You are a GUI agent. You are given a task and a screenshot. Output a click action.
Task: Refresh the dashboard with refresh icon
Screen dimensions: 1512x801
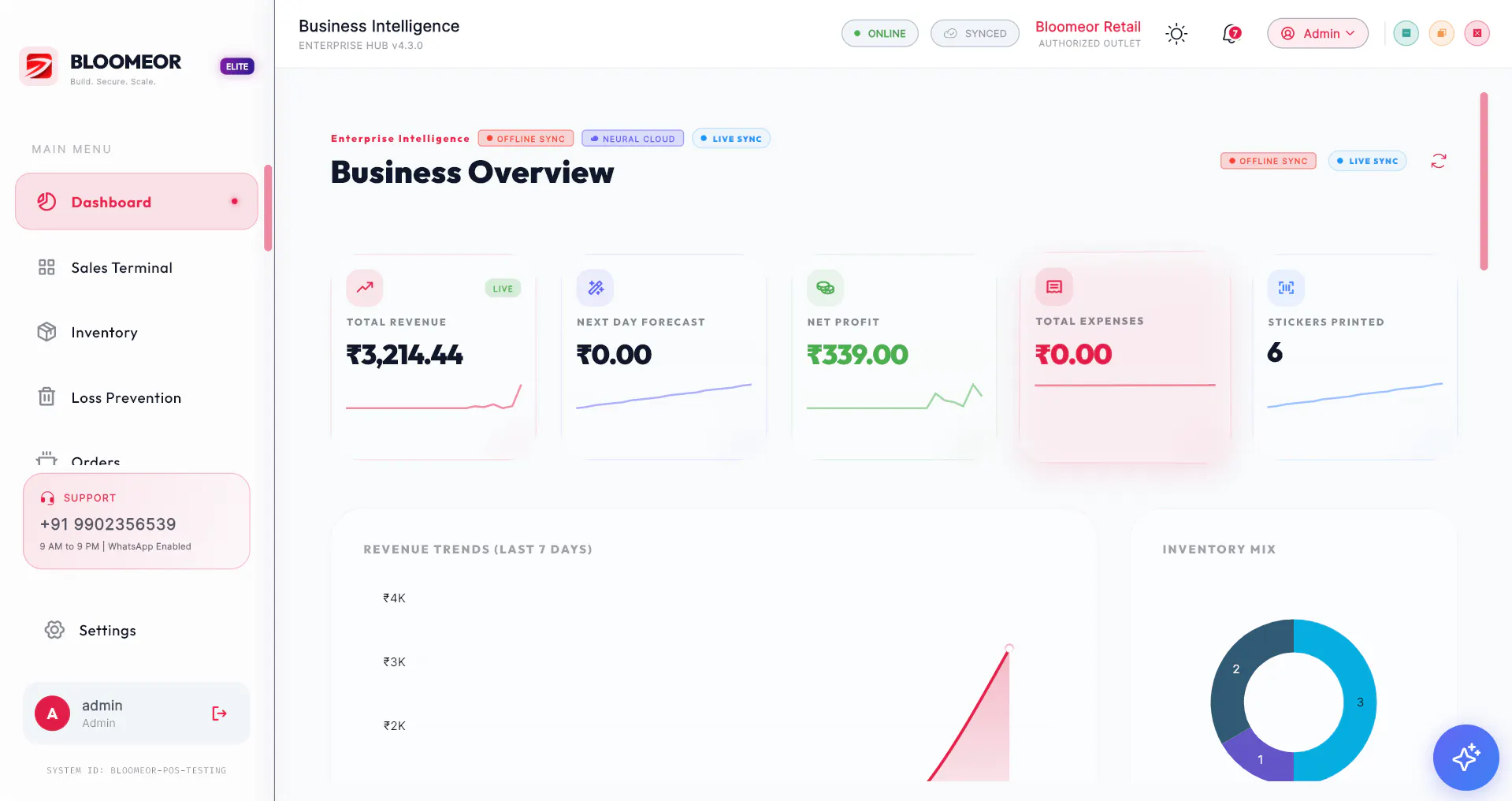[x=1439, y=161]
